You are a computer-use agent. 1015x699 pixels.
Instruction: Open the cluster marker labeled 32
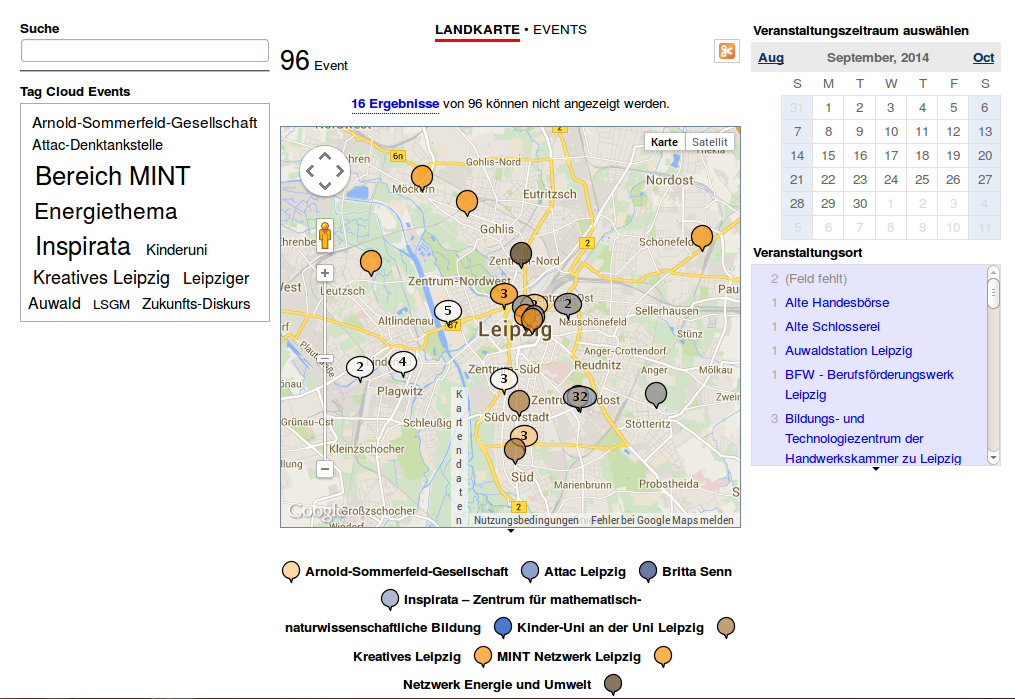(x=581, y=398)
